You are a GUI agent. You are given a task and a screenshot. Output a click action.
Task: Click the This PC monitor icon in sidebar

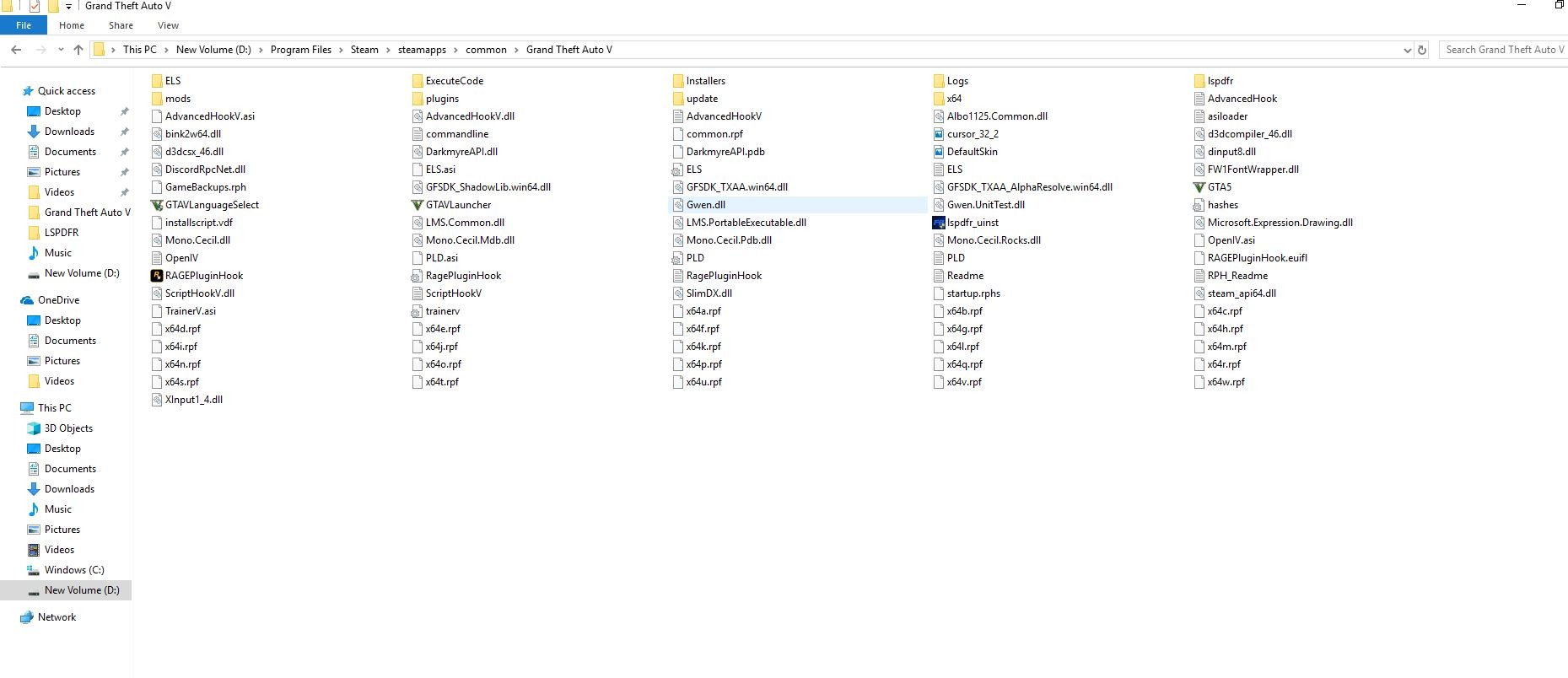click(27, 408)
